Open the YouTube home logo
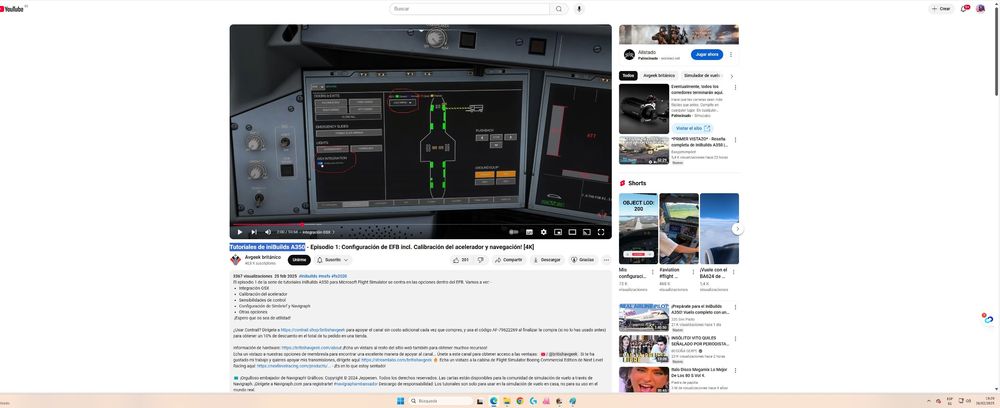The height and width of the screenshot is (408, 1000). click(x=12, y=8)
